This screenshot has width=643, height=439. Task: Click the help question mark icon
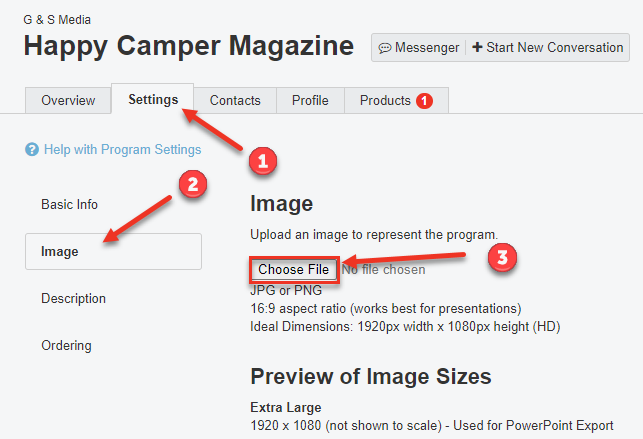pos(32,150)
